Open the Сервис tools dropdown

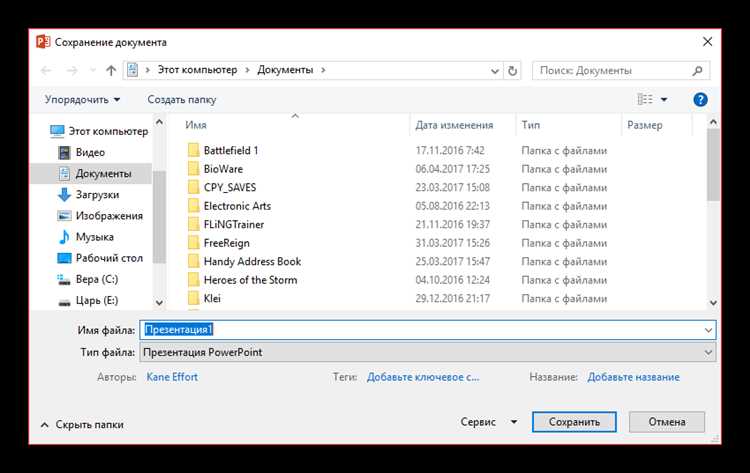[x=489, y=422]
